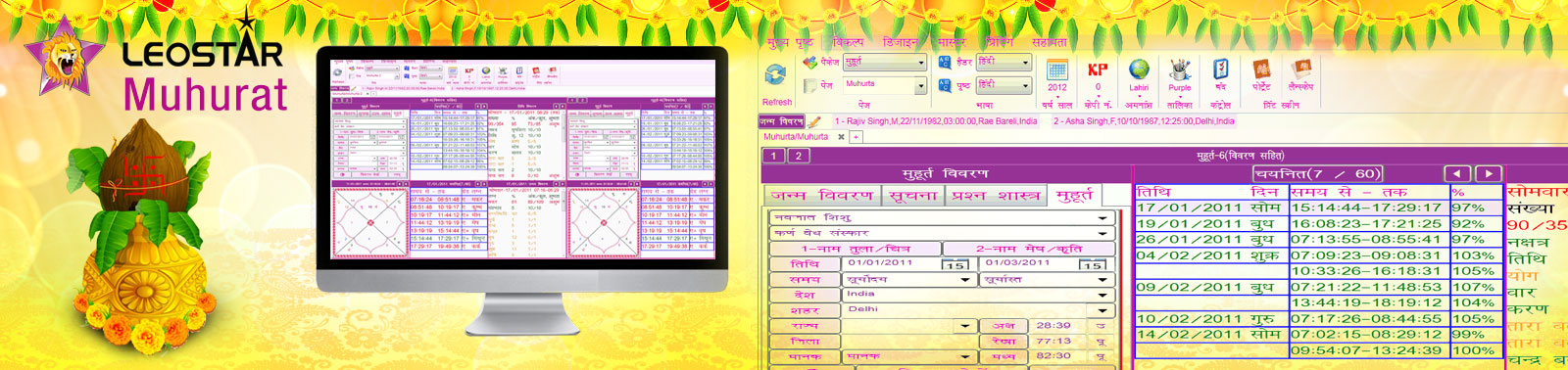The width and height of the screenshot is (1568, 370).
Task: Open the सहायता menu tab
Action: (x=1050, y=42)
